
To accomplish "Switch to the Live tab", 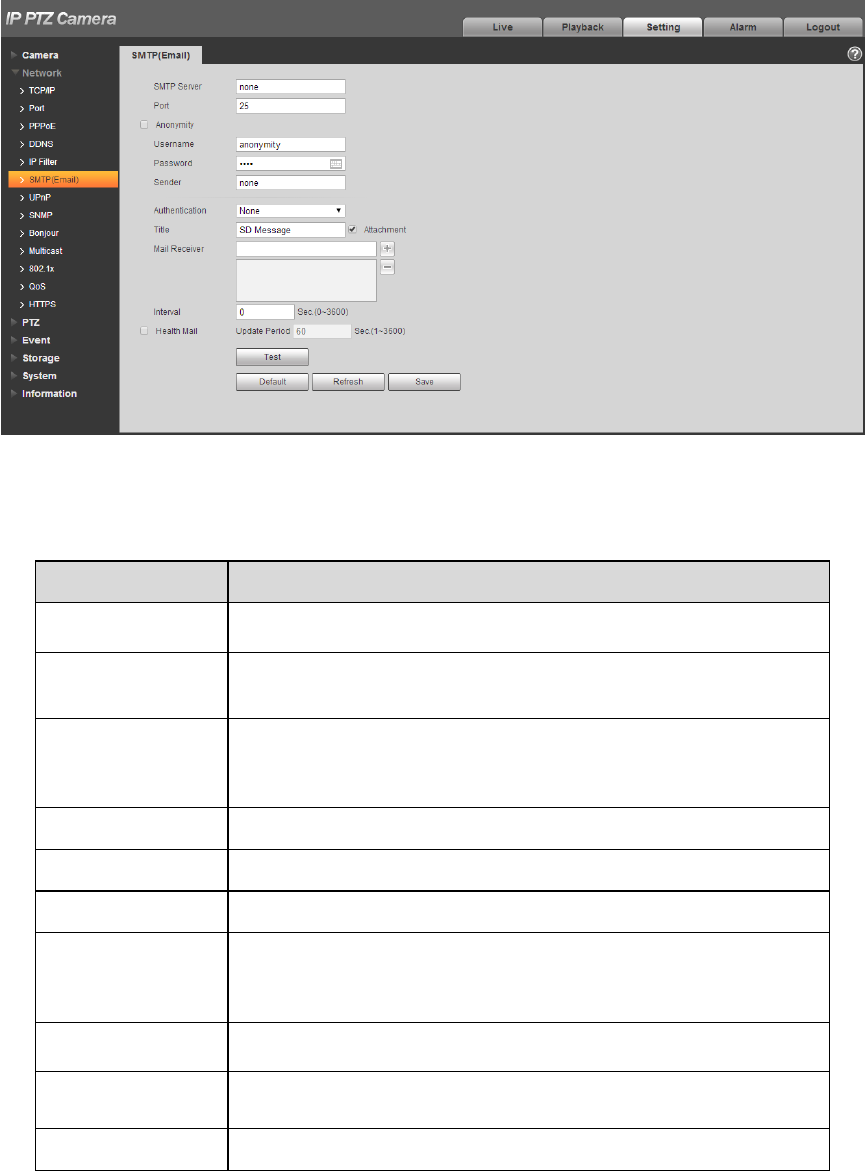I will (x=503, y=27).
